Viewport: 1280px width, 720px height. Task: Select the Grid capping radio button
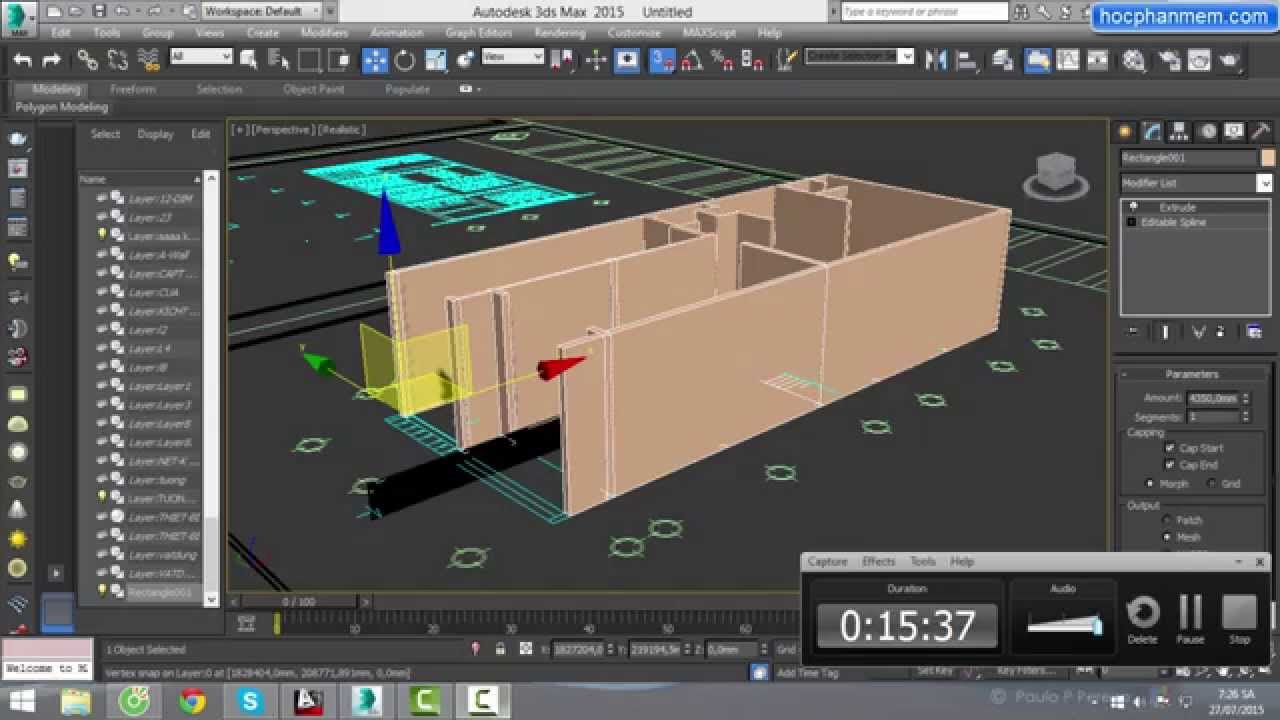tap(1212, 483)
